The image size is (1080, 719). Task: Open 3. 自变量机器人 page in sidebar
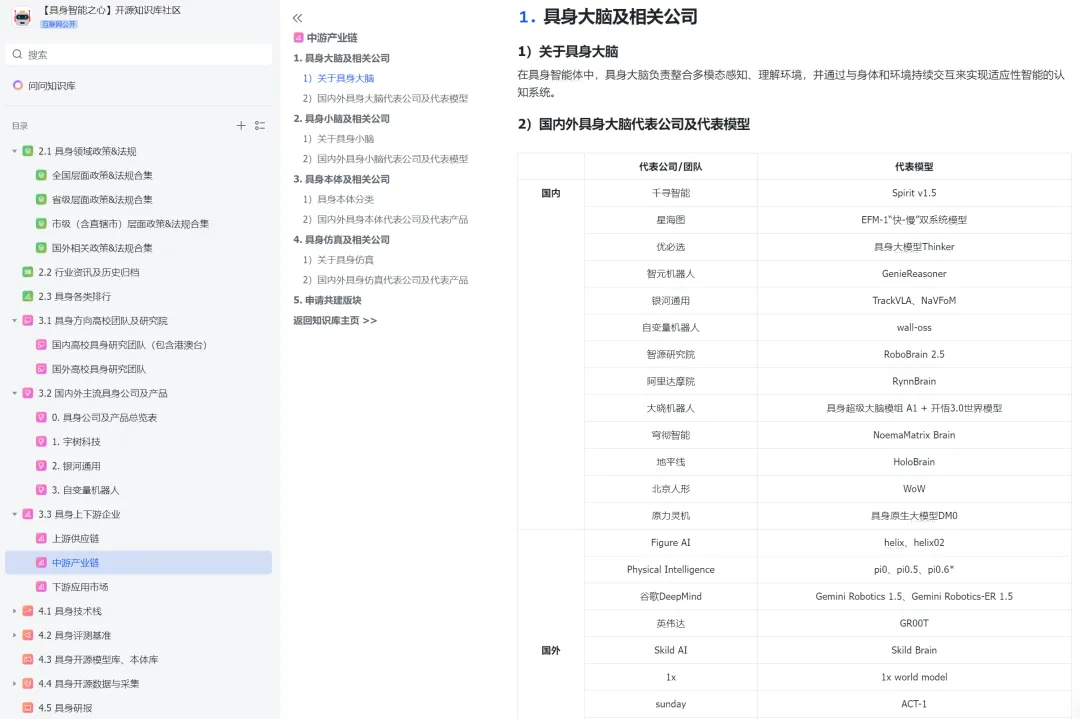(x=85, y=490)
